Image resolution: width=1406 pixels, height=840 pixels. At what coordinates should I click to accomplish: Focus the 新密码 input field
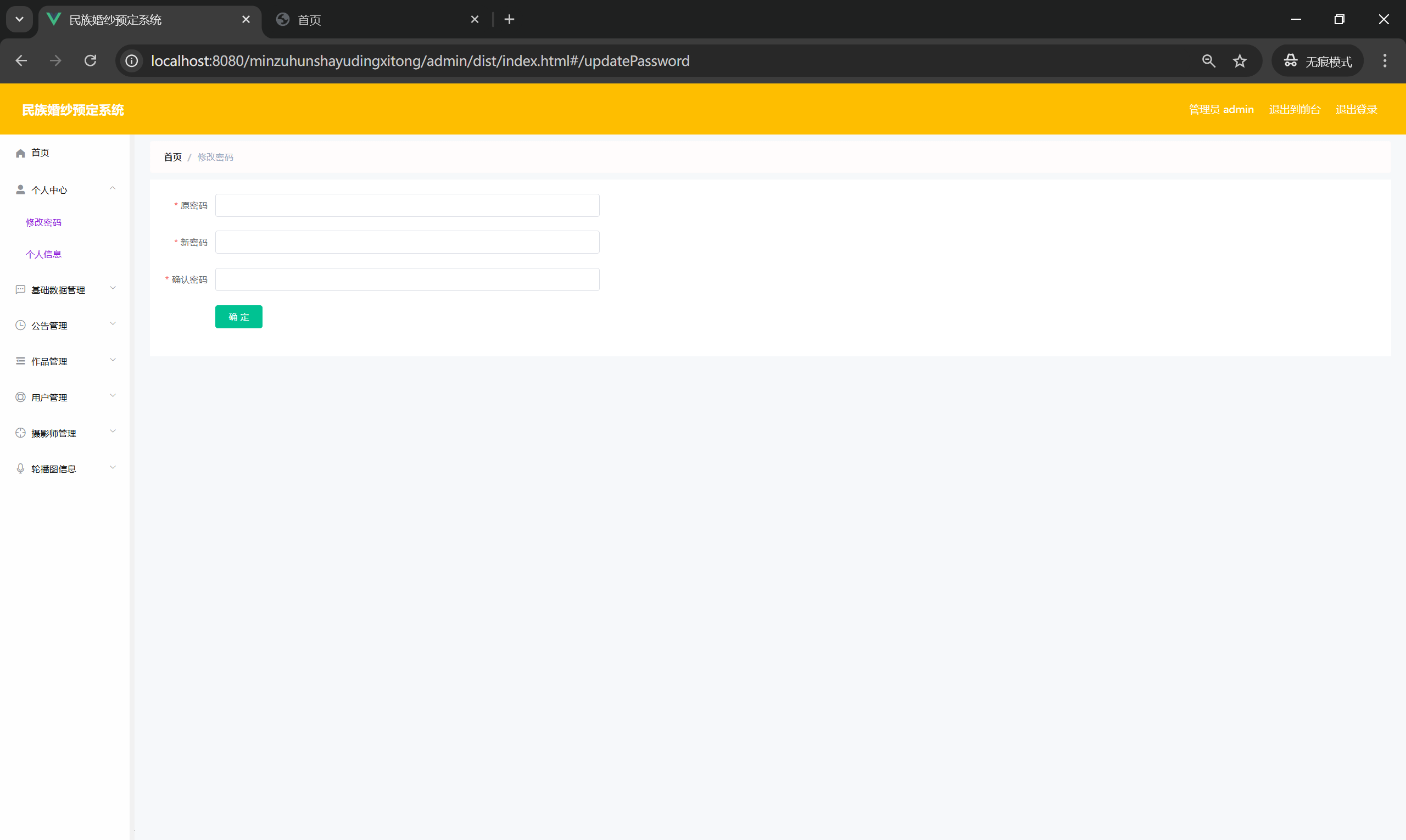click(x=407, y=242)
